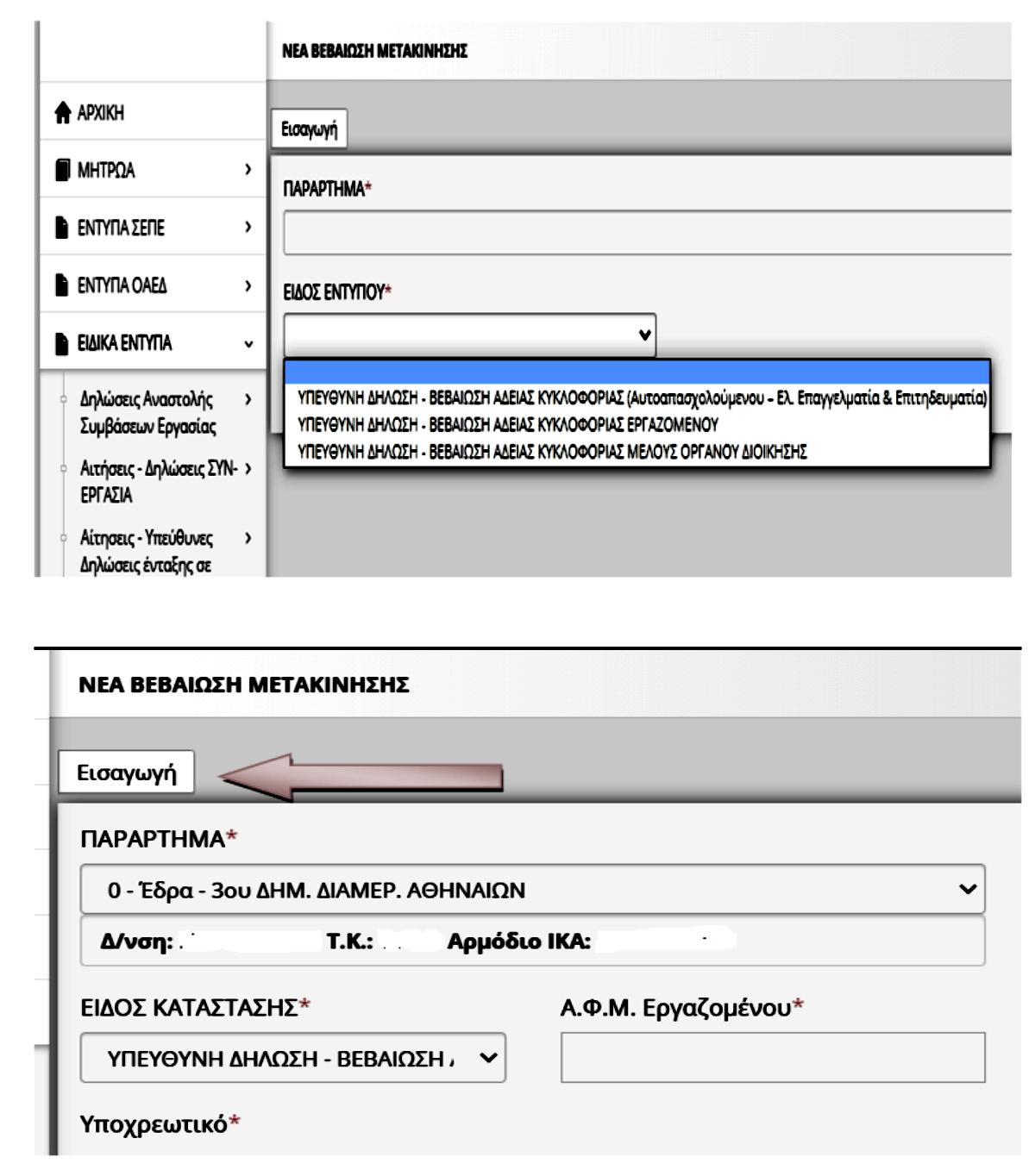Choose ΒΕΒΑΙΩΣΗ ΑΔΕΙΑΣ ΚΥΚΛΟΦΟΡΙΑΣ ΕΡΓΑΖΟΜΕΝΟΥ option
1035x1176 pixels.
[507, 425]
